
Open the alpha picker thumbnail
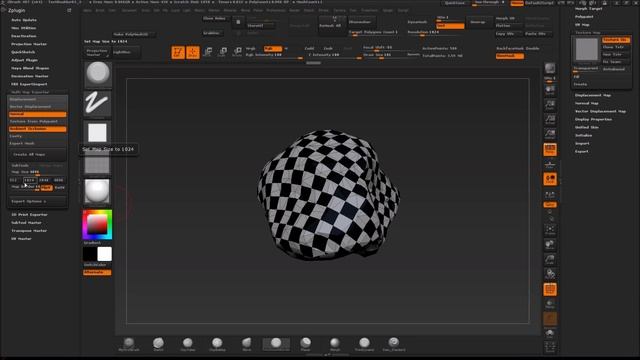point(97,133)
